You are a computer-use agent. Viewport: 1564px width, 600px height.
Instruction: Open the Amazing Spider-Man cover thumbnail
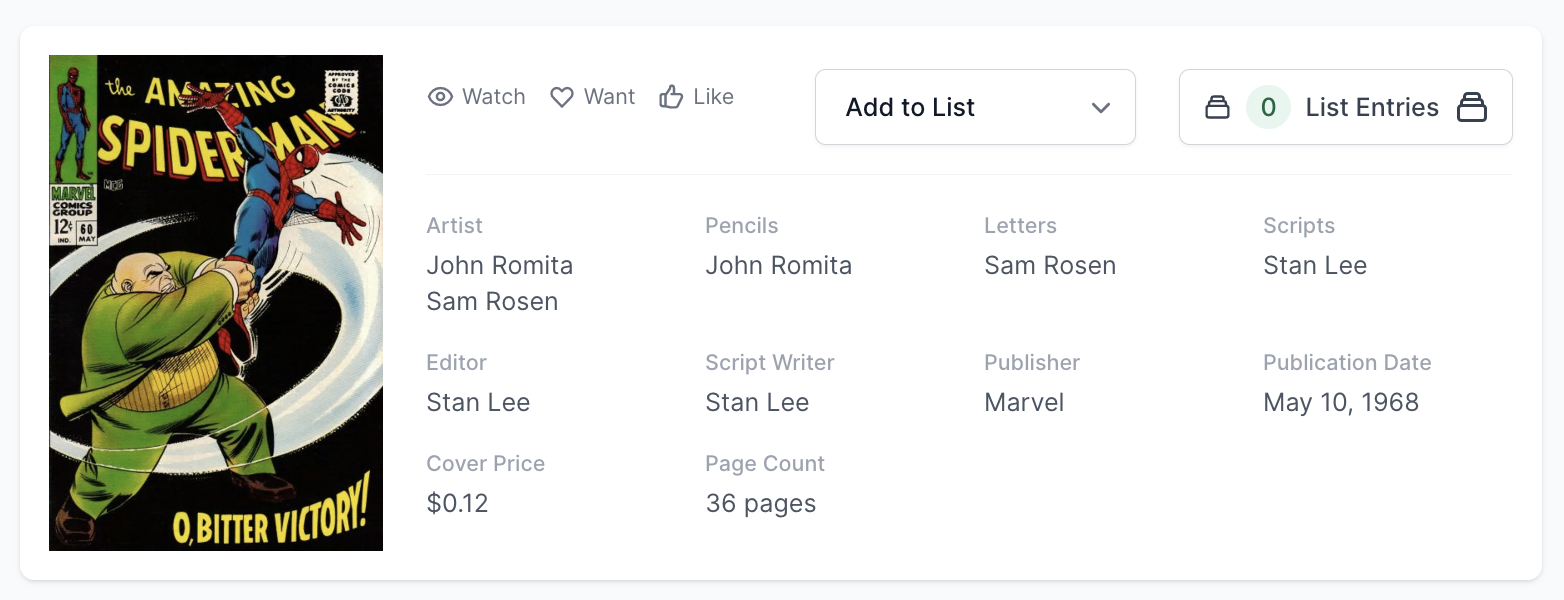point(216,303)
